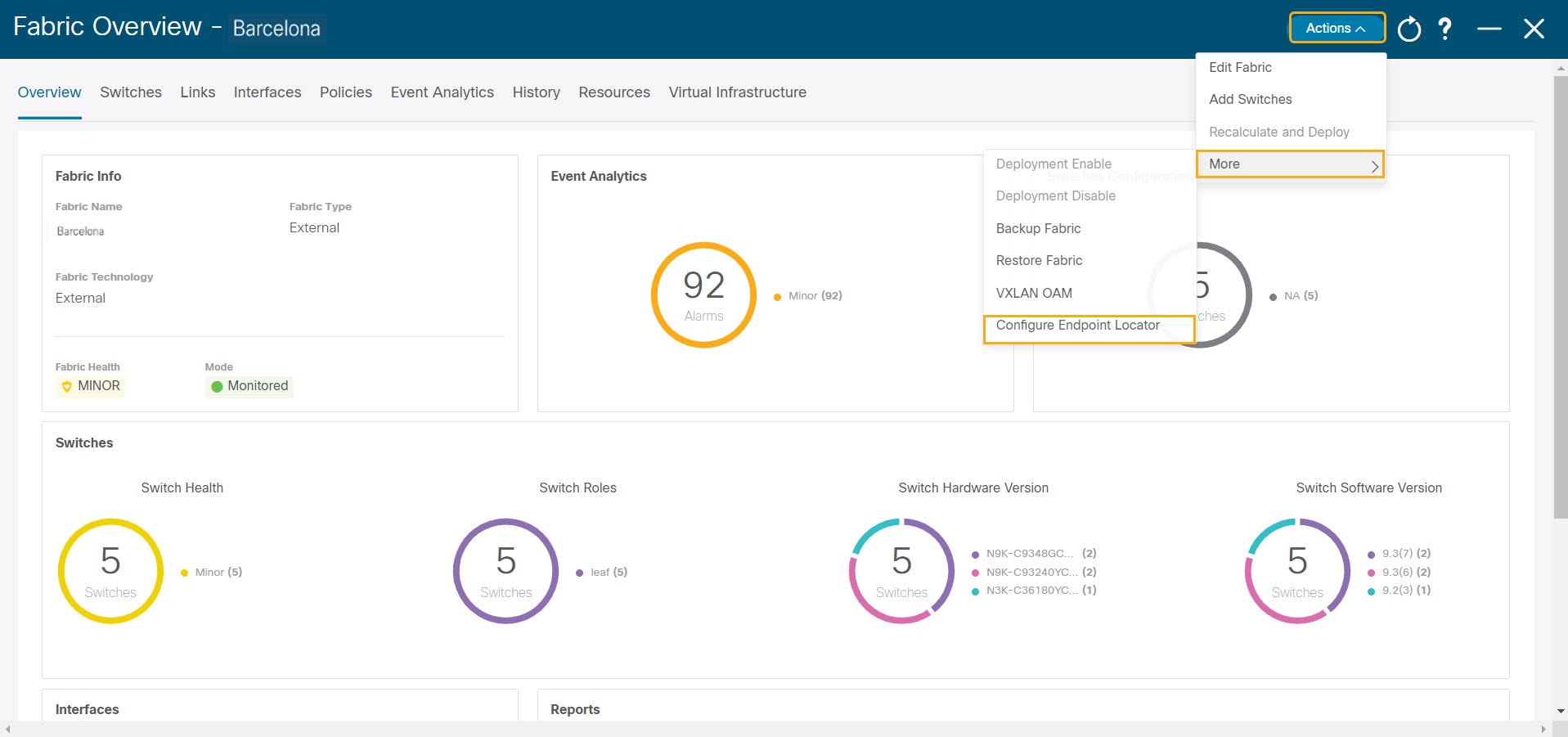Expand the More submenu arrow
The width and height of the screenshot is (1568, 737).
(1375, 165)
